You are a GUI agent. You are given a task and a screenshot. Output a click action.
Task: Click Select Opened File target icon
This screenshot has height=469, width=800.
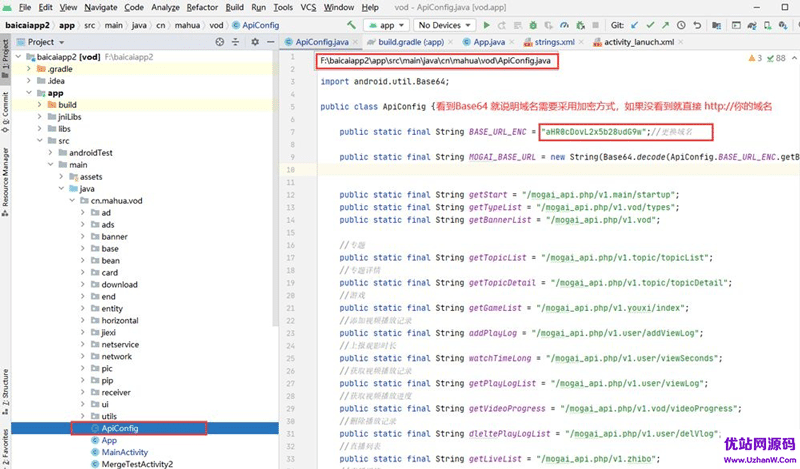coord(219,42)
